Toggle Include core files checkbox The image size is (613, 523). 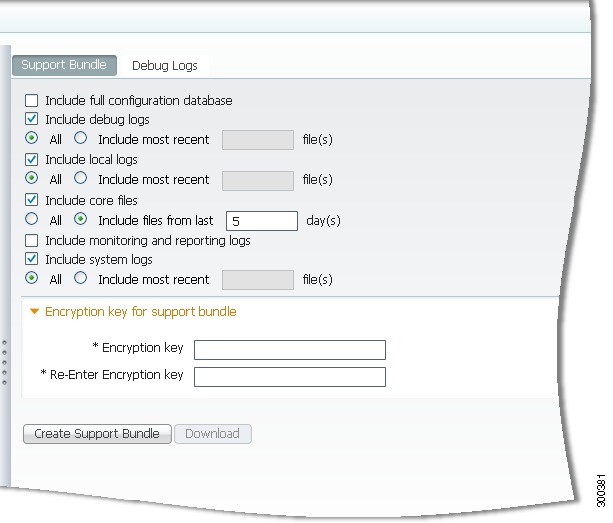[31, 200]
